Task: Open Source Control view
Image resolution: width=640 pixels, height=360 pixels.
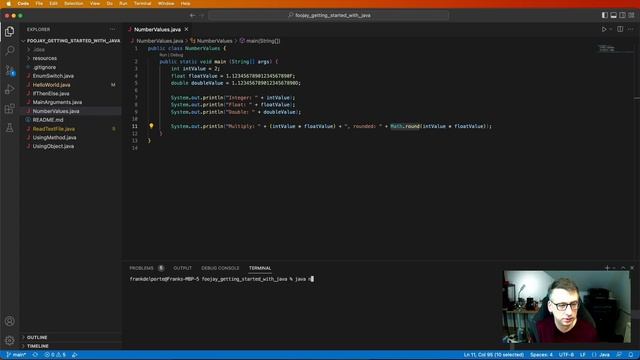Action: tap(9, 70)
